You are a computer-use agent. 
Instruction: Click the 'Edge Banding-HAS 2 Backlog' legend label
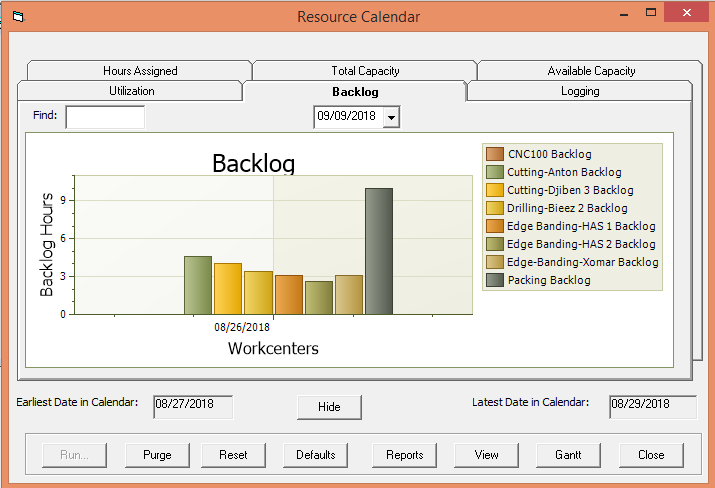[x=581, y=244]
